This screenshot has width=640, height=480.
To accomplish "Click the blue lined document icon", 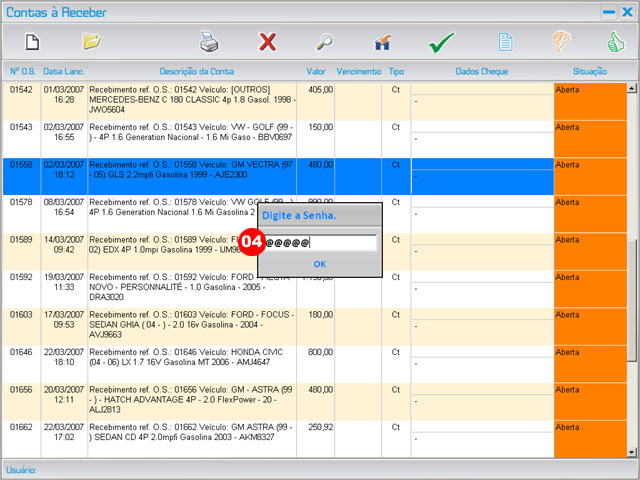I will pyautogui.click(x=506, y=42).
